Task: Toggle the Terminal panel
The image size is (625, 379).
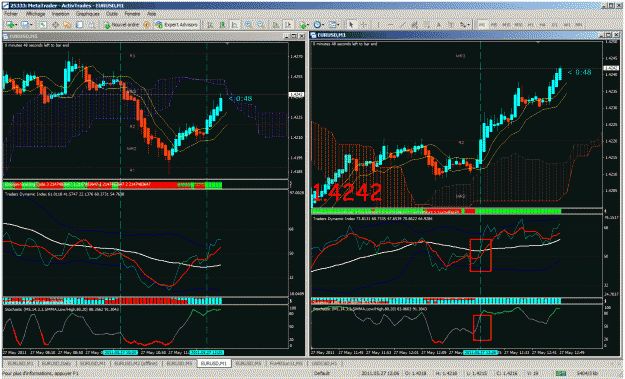Action: [79, 25]
